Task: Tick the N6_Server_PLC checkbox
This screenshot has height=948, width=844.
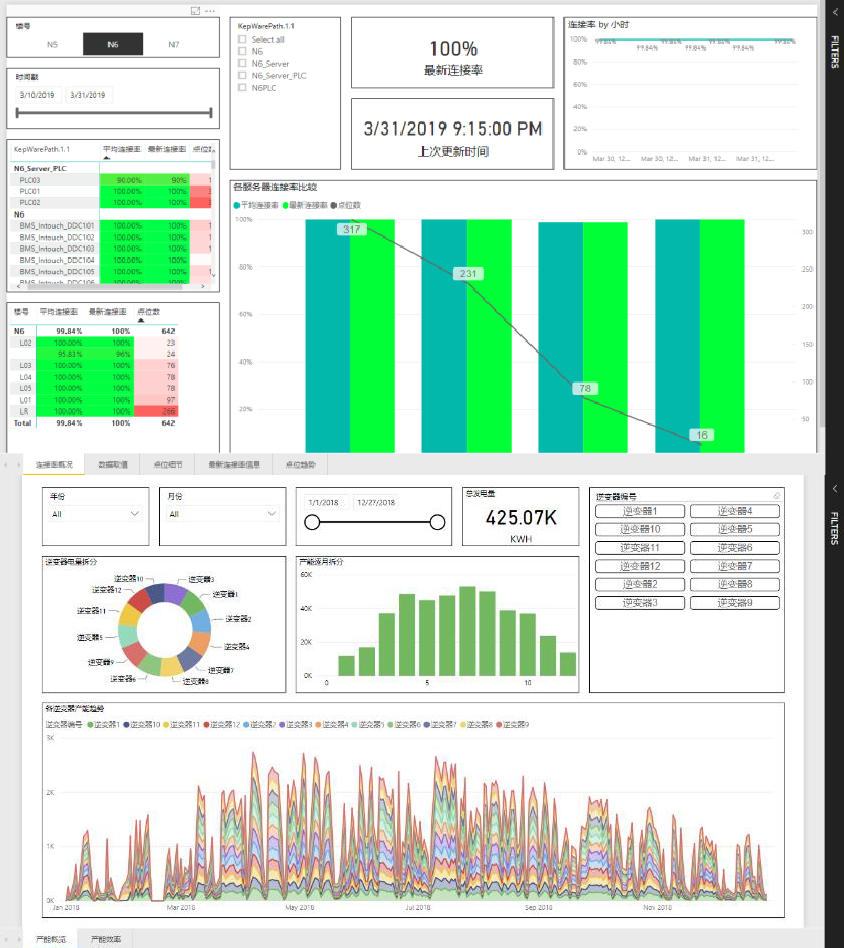Action: [242, 76]
